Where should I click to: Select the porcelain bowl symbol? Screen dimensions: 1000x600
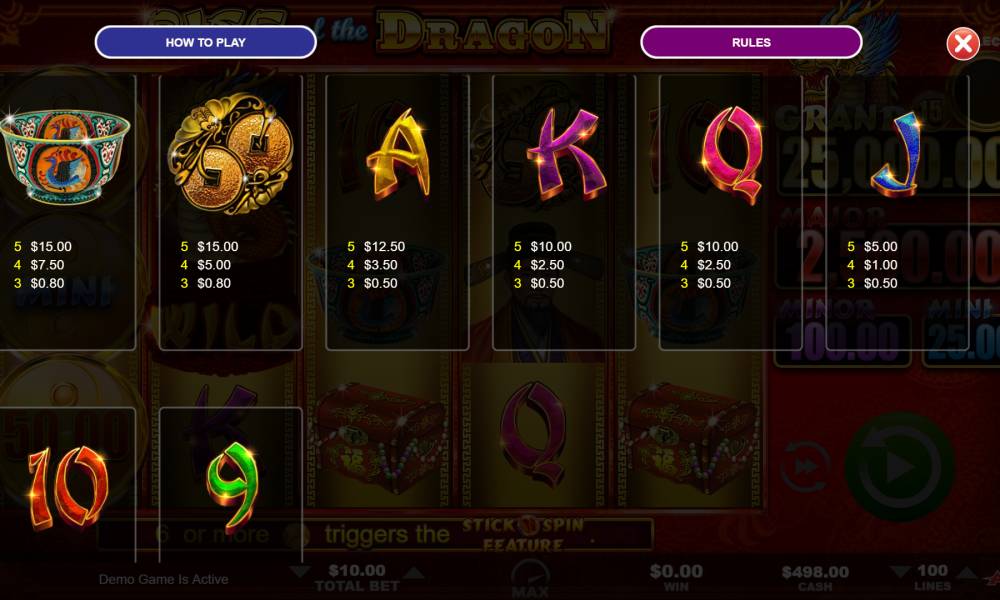[65, 155]
